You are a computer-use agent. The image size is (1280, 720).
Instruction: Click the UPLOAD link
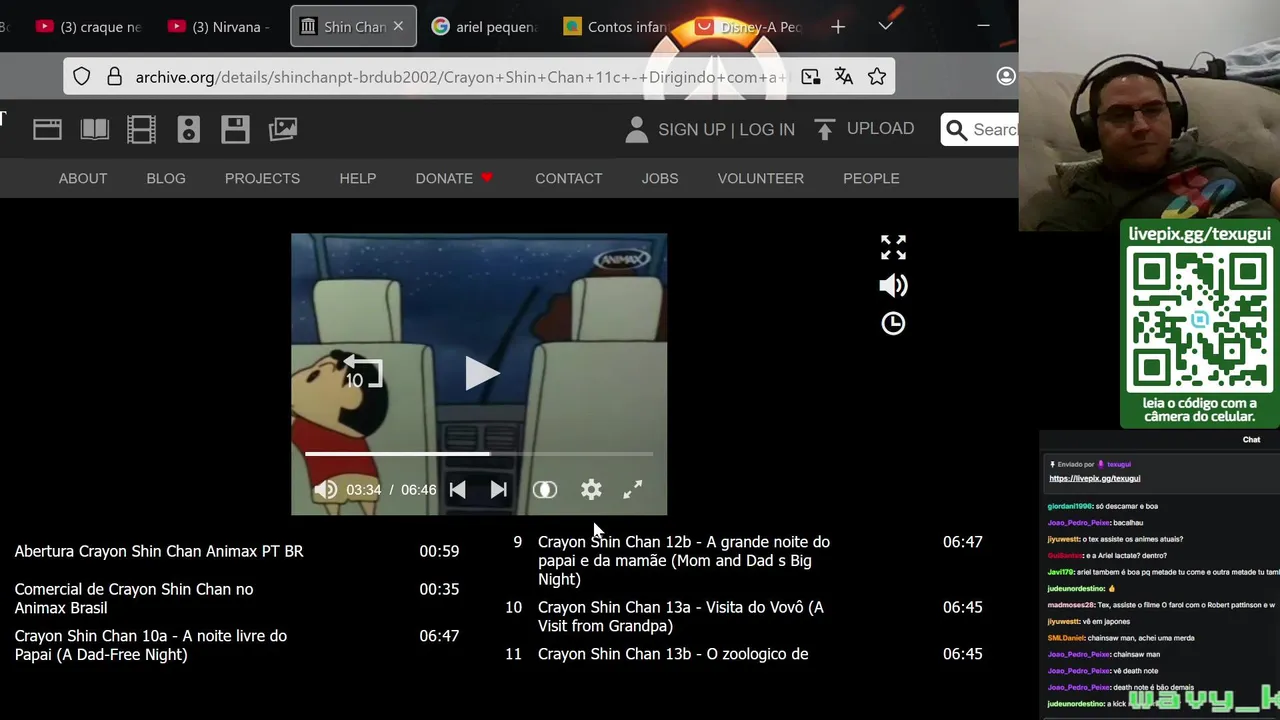click(880, 129)
